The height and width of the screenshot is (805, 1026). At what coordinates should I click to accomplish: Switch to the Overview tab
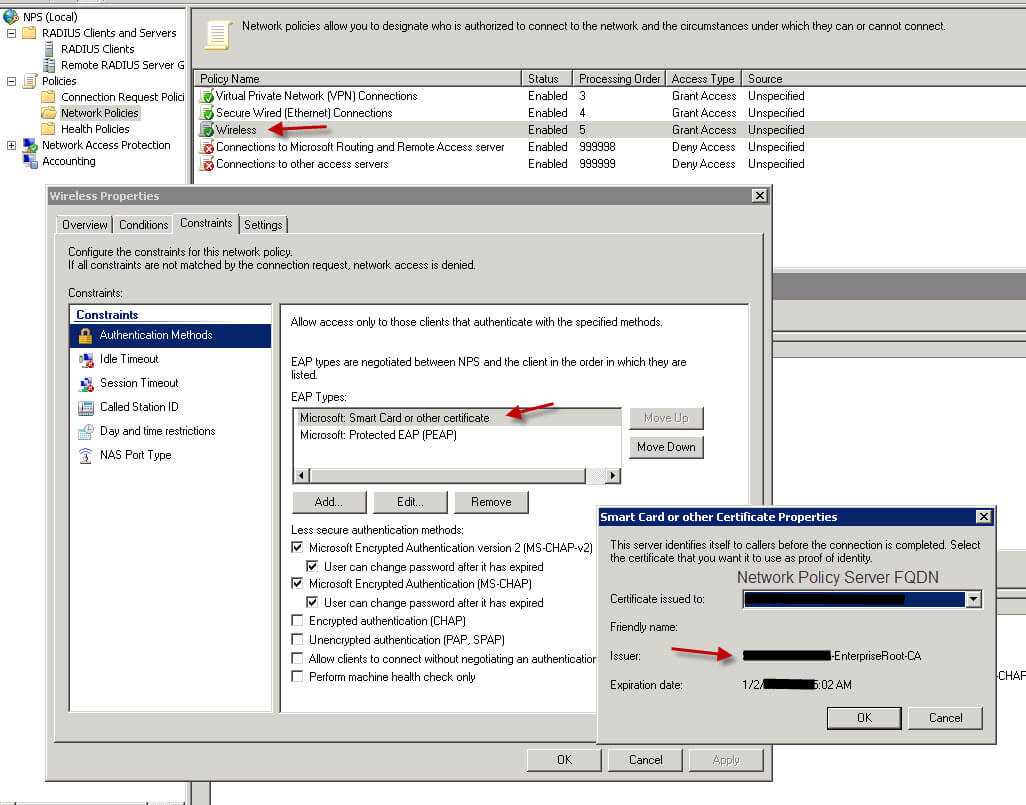[x=84, y=224]
